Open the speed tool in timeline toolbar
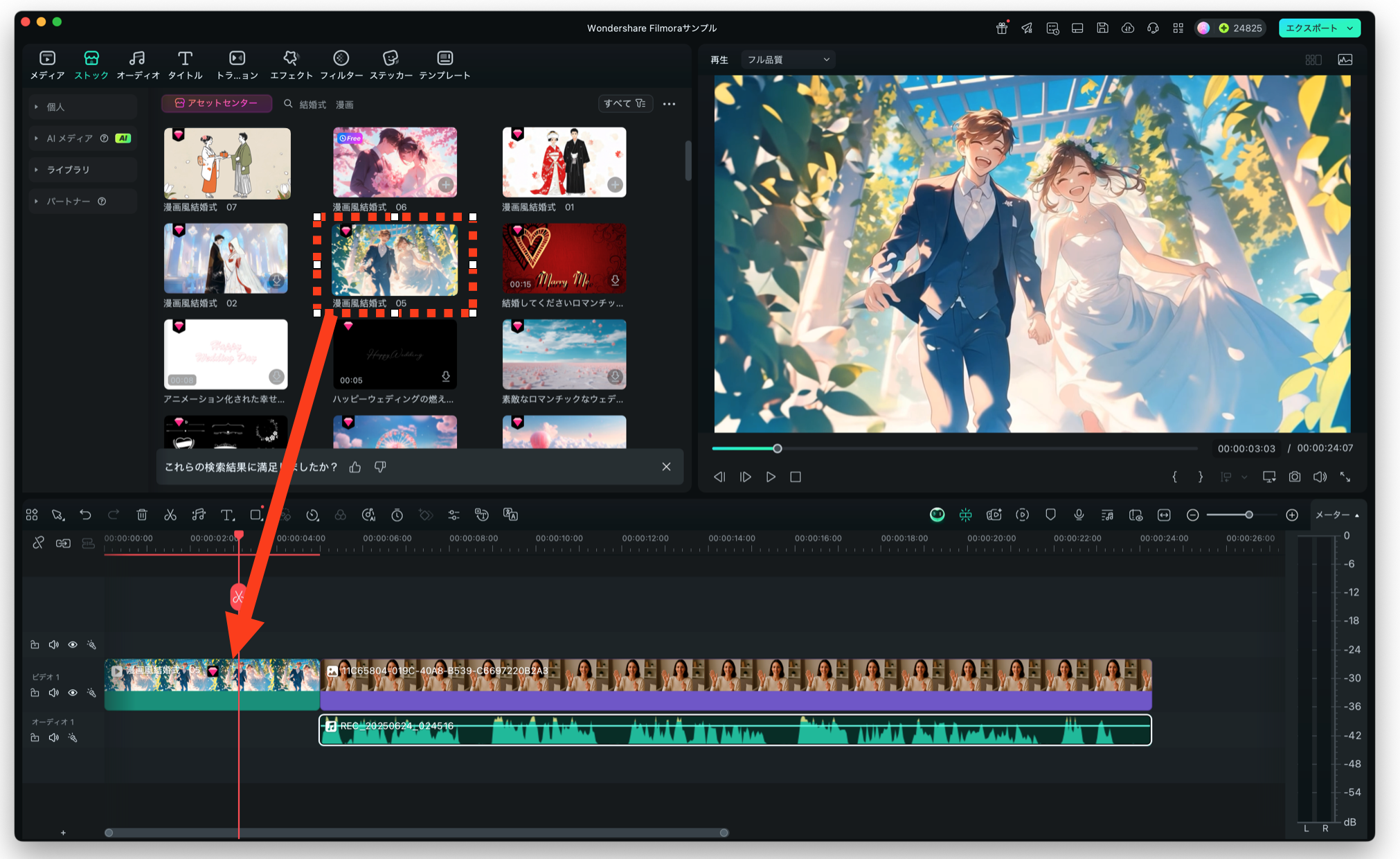The width and height of the screenshot is (1400, 859). [313, 515]
